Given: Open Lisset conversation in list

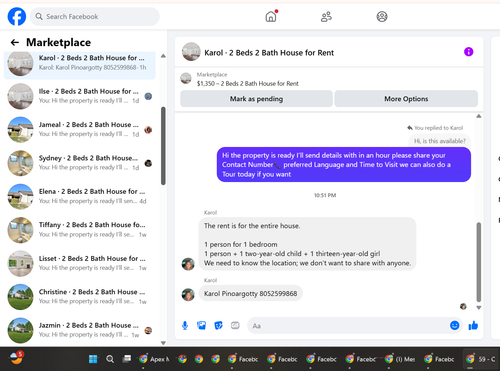Looking at the screenshot, I should click(80, 263).
